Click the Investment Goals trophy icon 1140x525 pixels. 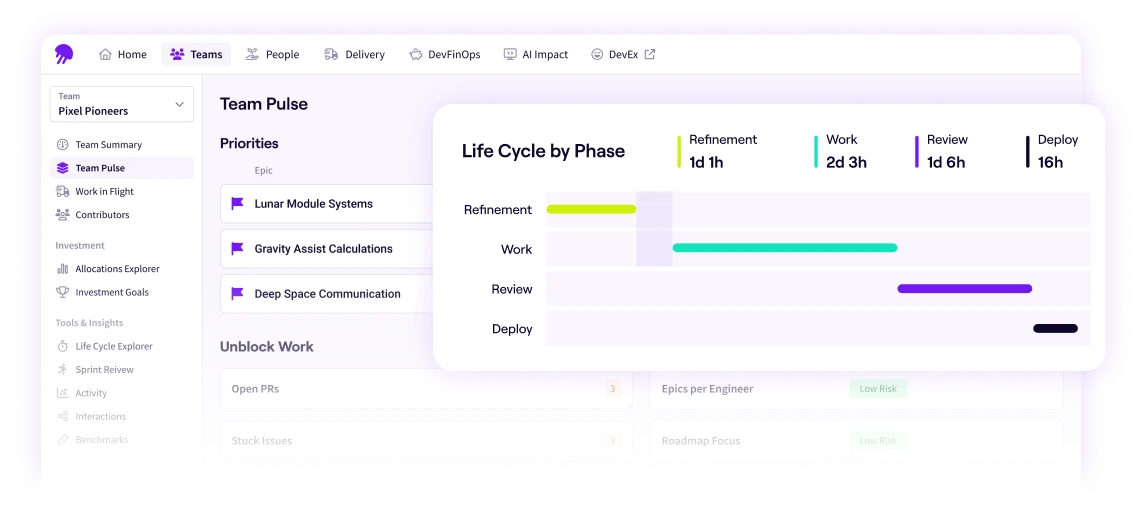[x=63, y=292]
